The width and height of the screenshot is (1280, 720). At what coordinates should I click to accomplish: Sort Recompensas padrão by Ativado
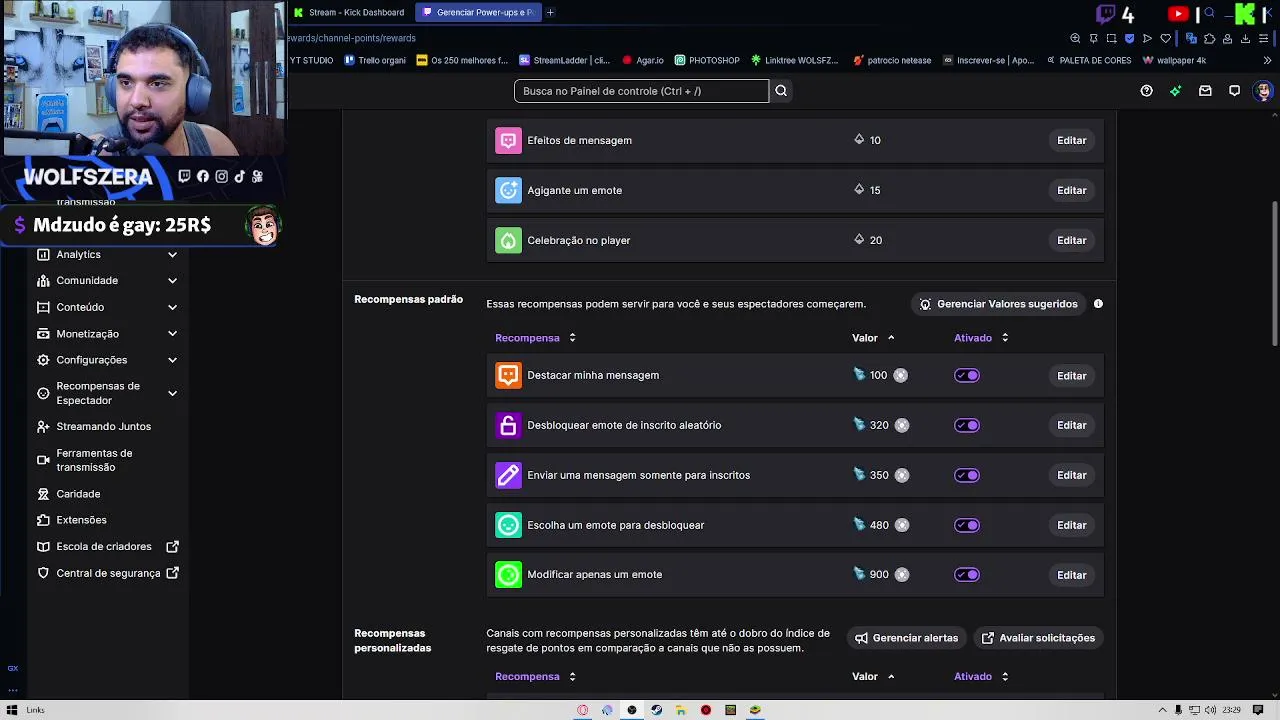981,338
